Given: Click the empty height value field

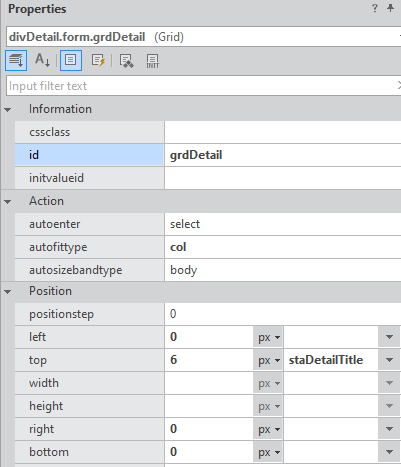Looking at the screenshot, I should click(209, 406).
